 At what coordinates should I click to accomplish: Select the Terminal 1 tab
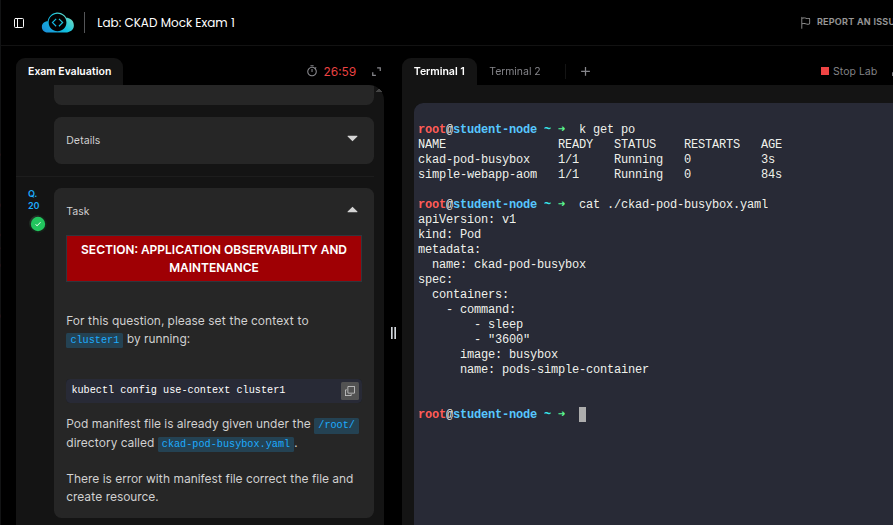point(439,71)
